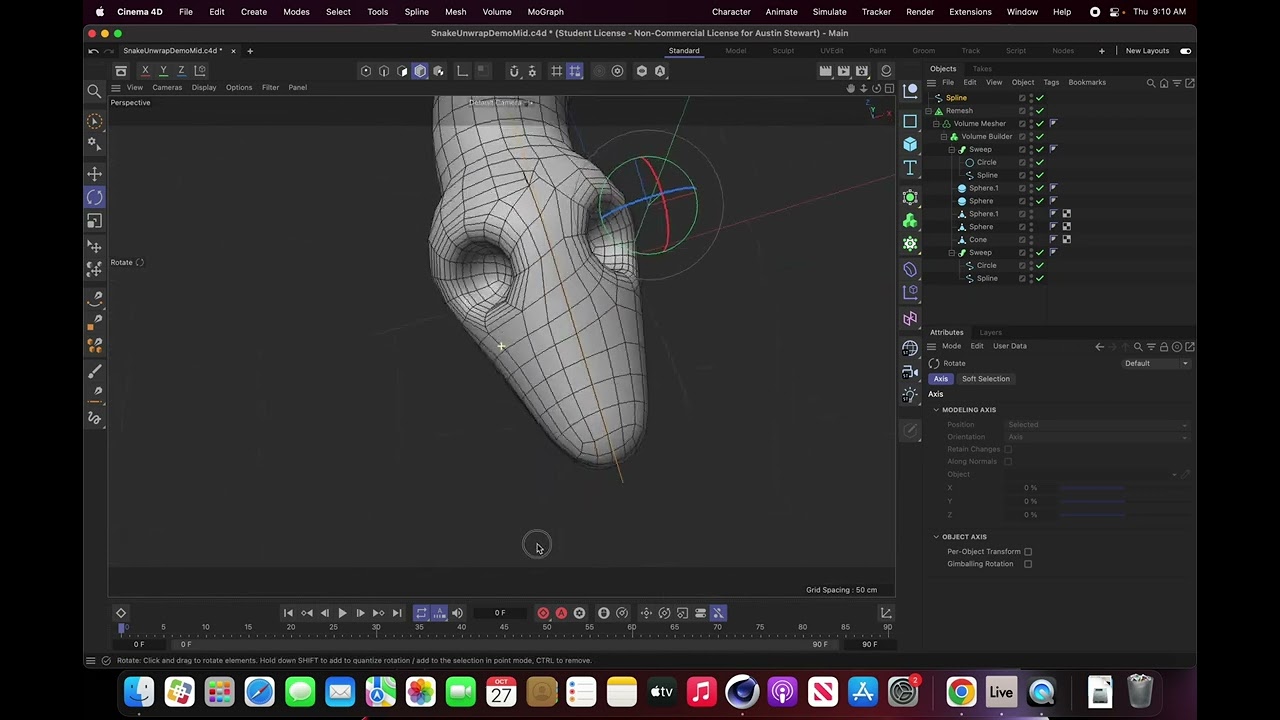The height and width of the screenshot is (720, 1280).
Task: Open the viewport Cameras menu
Action: [167, 87]
